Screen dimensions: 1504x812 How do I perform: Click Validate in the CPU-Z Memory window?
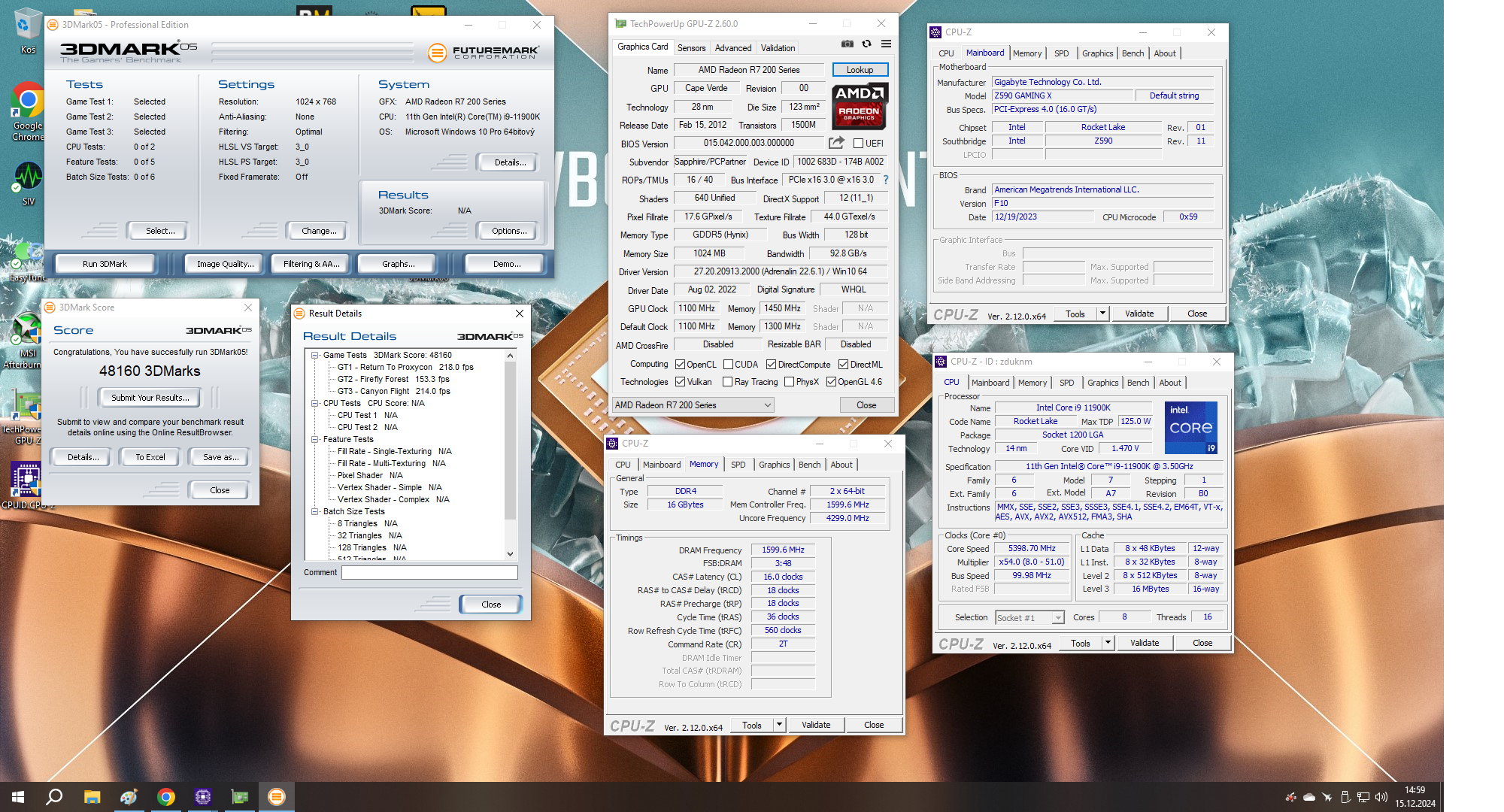[x=816, y=725]
